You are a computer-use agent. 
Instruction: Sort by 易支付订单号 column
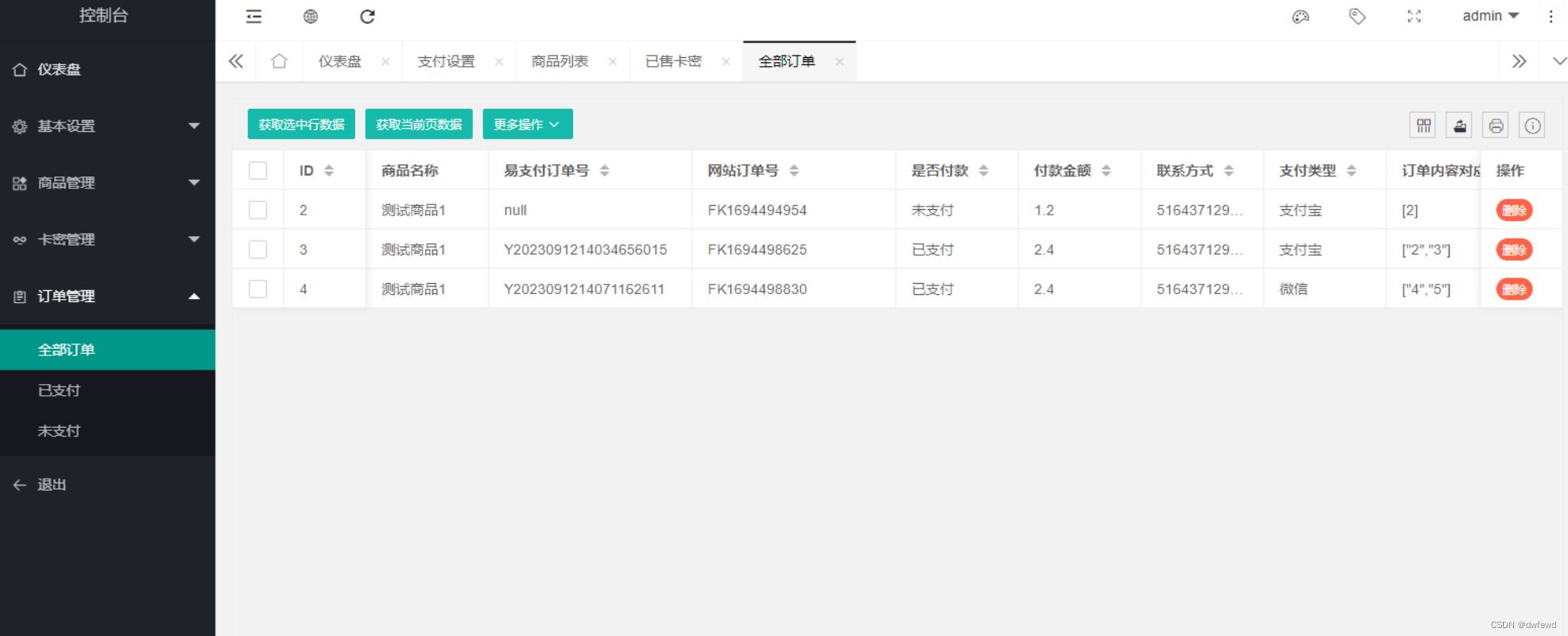(x=605, y=171)
